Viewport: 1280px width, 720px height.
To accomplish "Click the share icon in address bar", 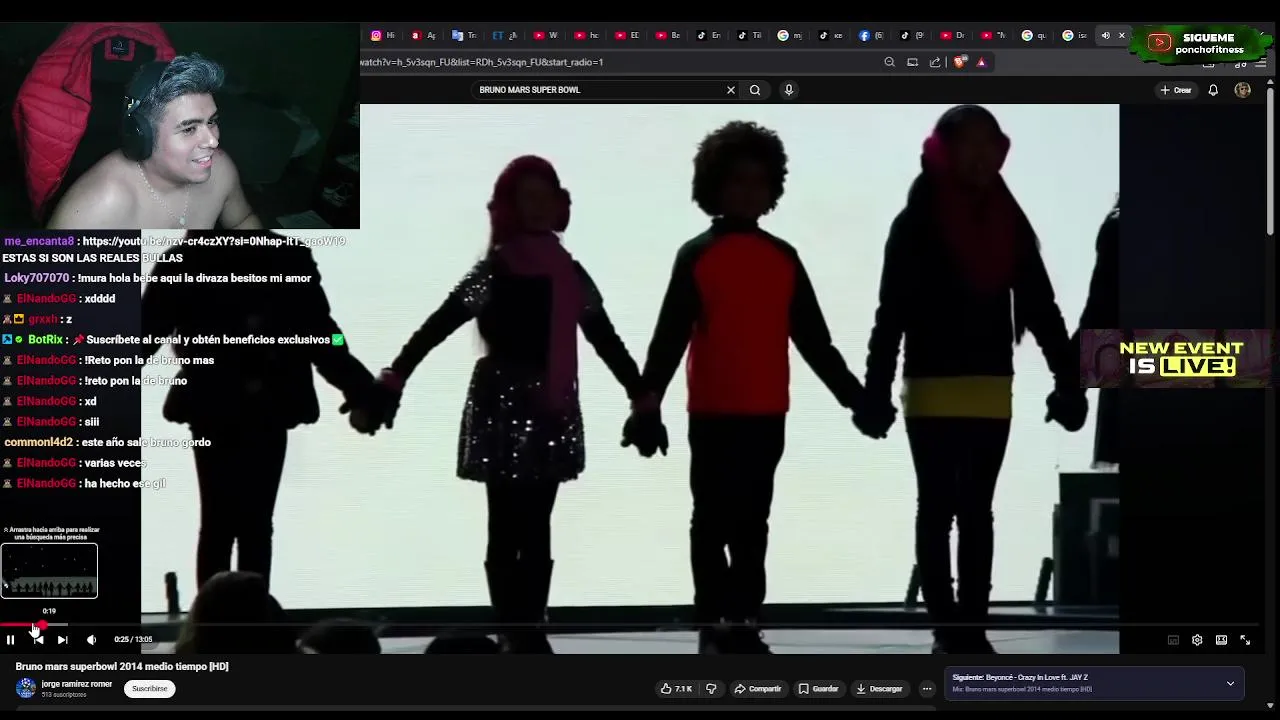I will (x=935, y=62).
